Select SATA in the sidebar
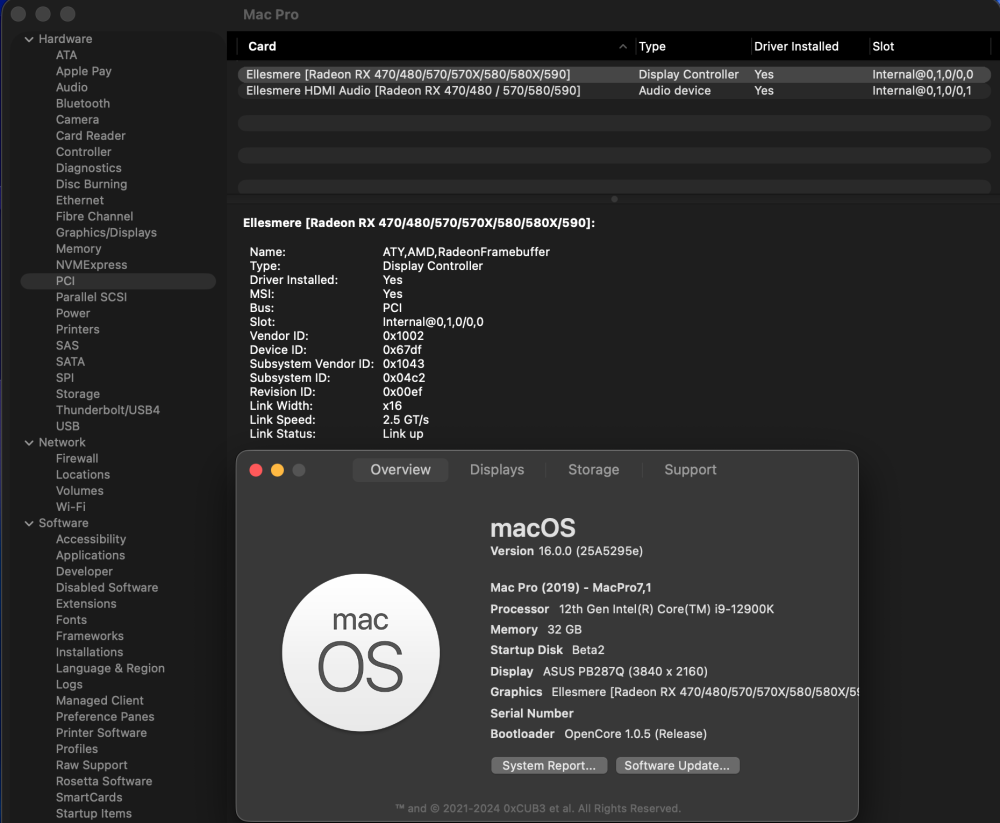1000x823 pixels. (70, 362)
